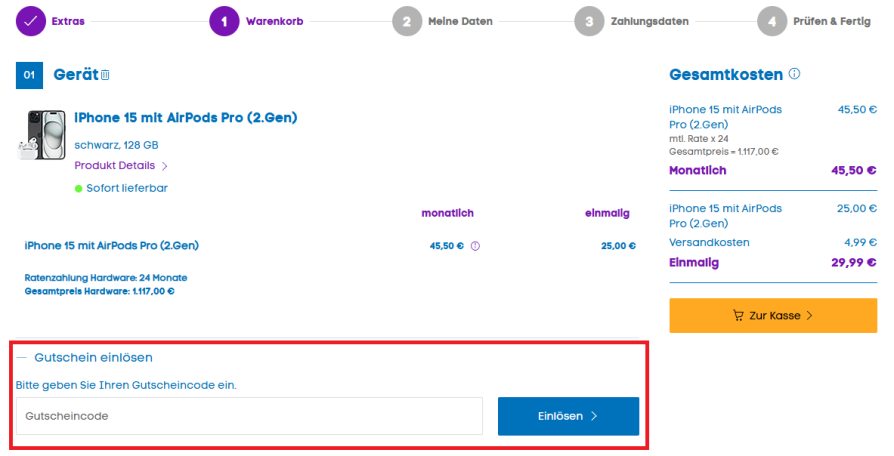Go to Meine Daten step 2 circle
Screen dimensions: 894x456
[407, 22]
